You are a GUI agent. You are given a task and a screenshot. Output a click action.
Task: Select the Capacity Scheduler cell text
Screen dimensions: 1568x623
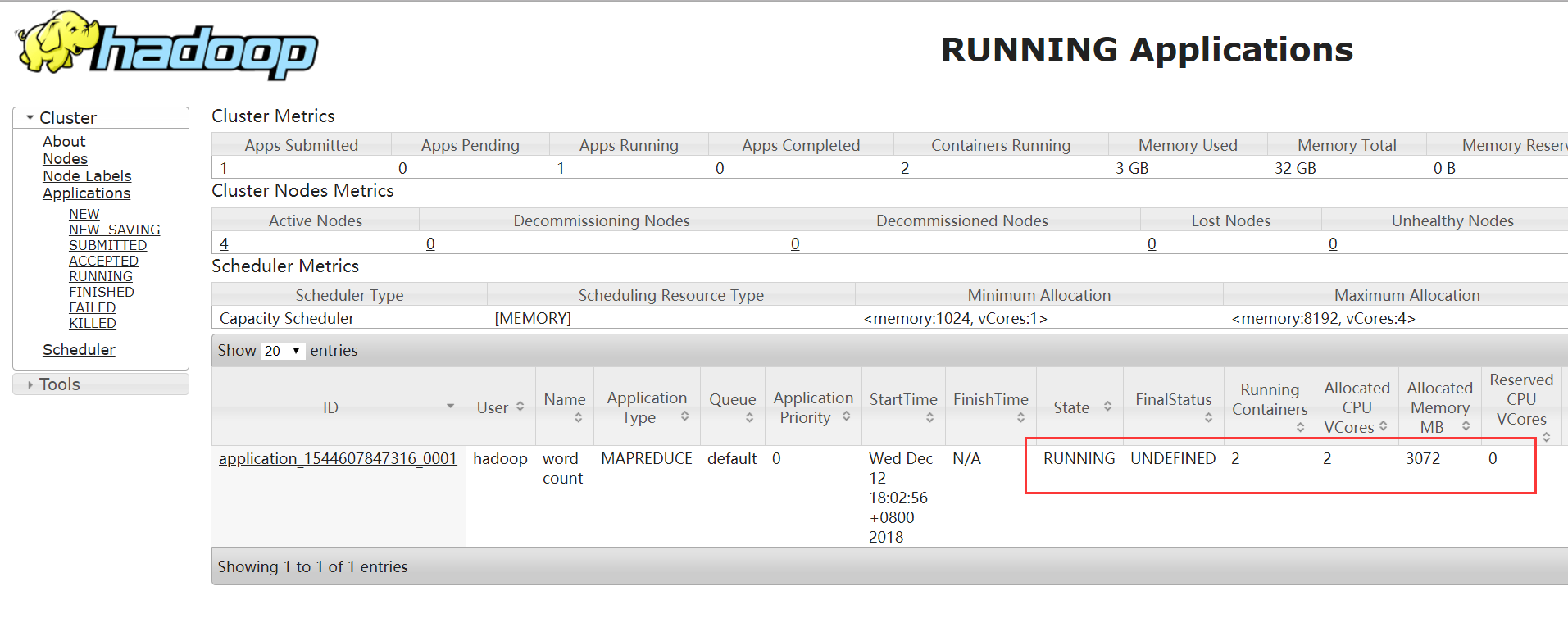click(x=287, y=318)
